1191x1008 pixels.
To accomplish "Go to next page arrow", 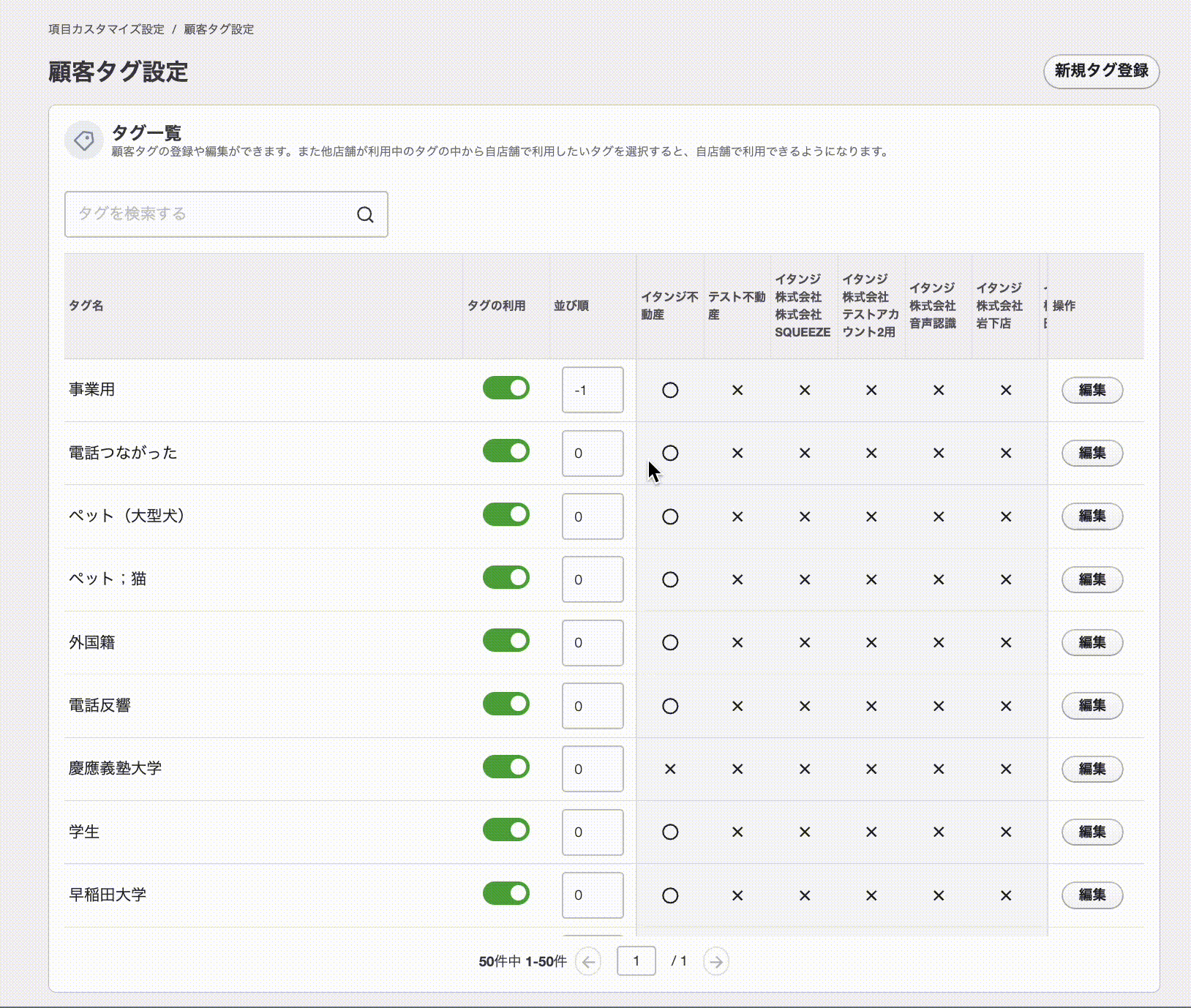I will point(716,961).
